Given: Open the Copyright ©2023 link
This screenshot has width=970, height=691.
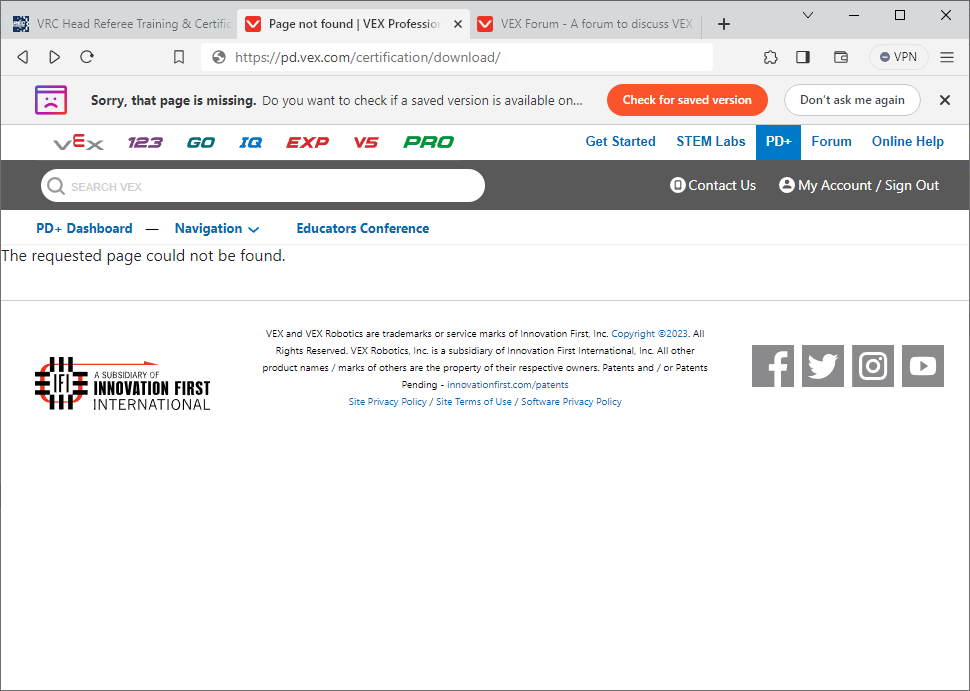Looking at the screenshot, I should click(x=650, y=333).
